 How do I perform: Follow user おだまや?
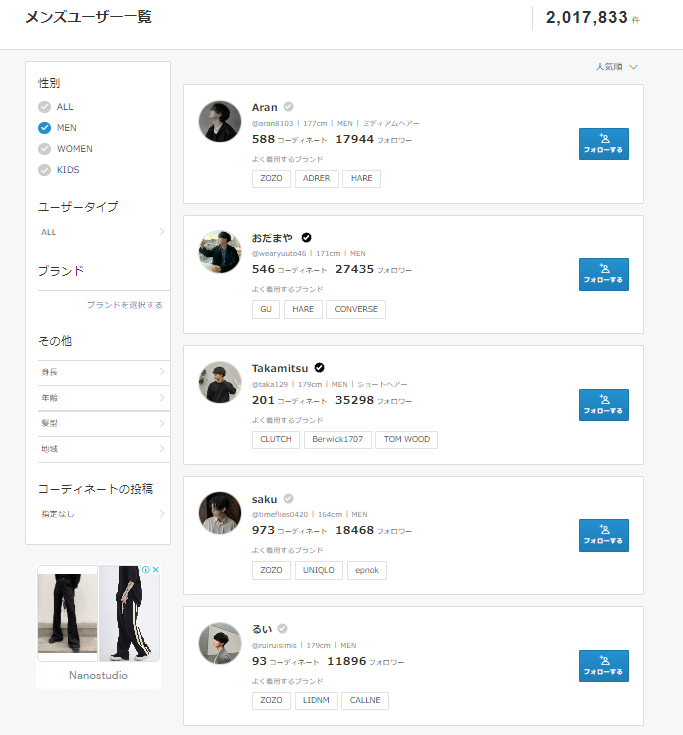pyautogui.click(x=604, y=274)
